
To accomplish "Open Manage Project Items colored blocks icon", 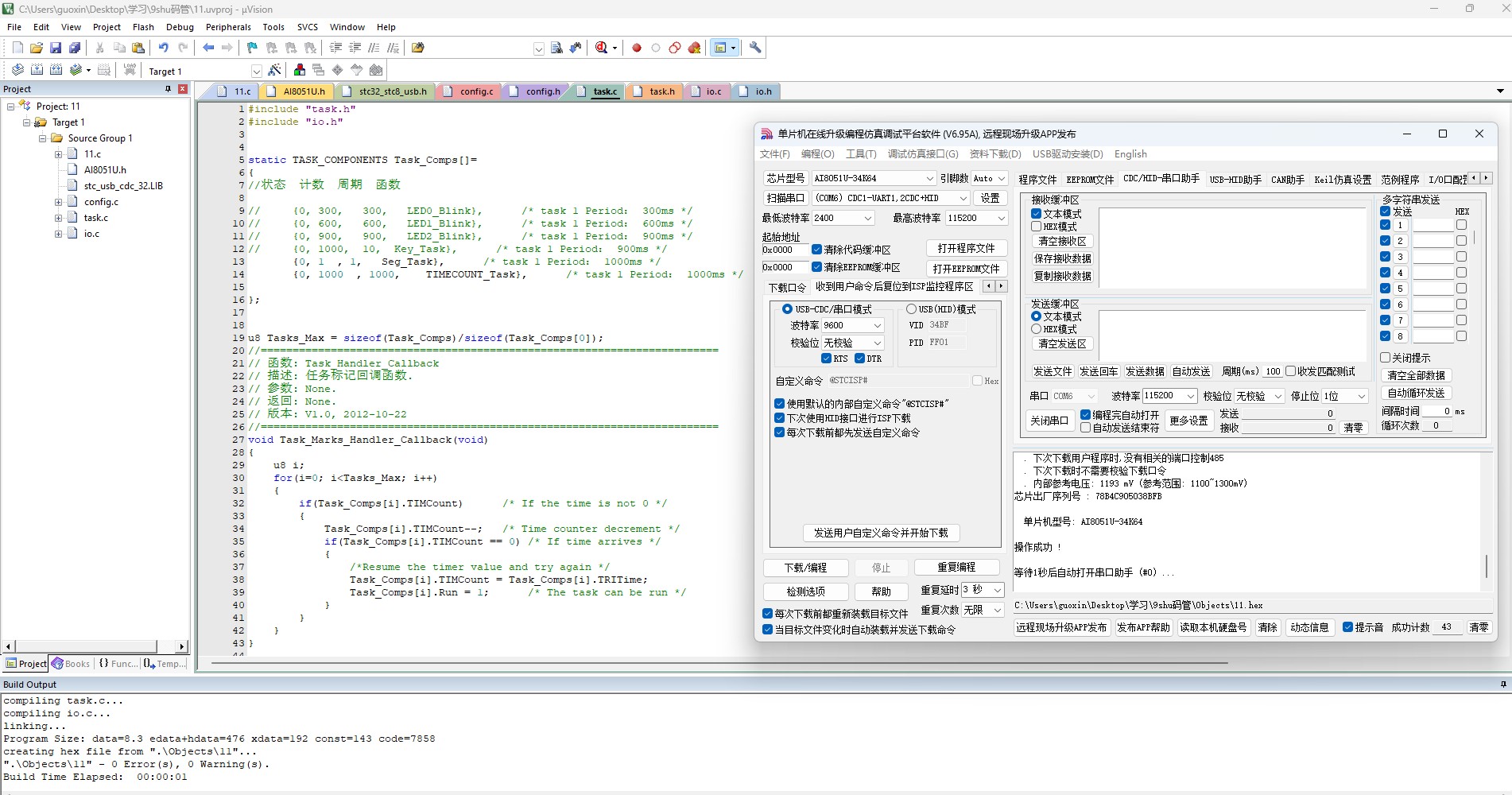I will (299, 70).
